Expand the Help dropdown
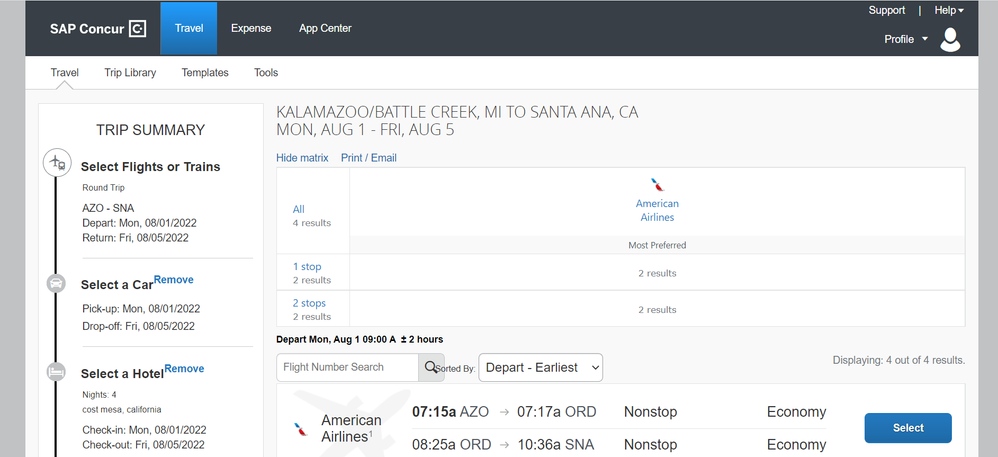The image size is (998, 457). click(x=949, y=10)
